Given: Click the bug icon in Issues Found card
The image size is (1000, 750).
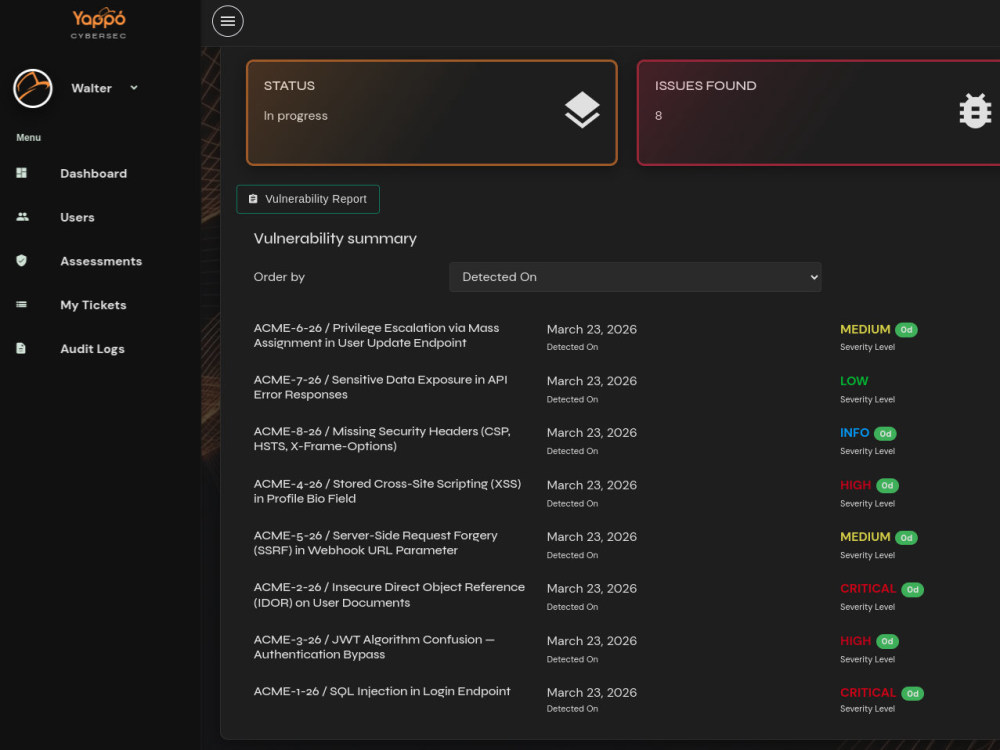Looking at the screenshot, I should click(x=975, y=111).
